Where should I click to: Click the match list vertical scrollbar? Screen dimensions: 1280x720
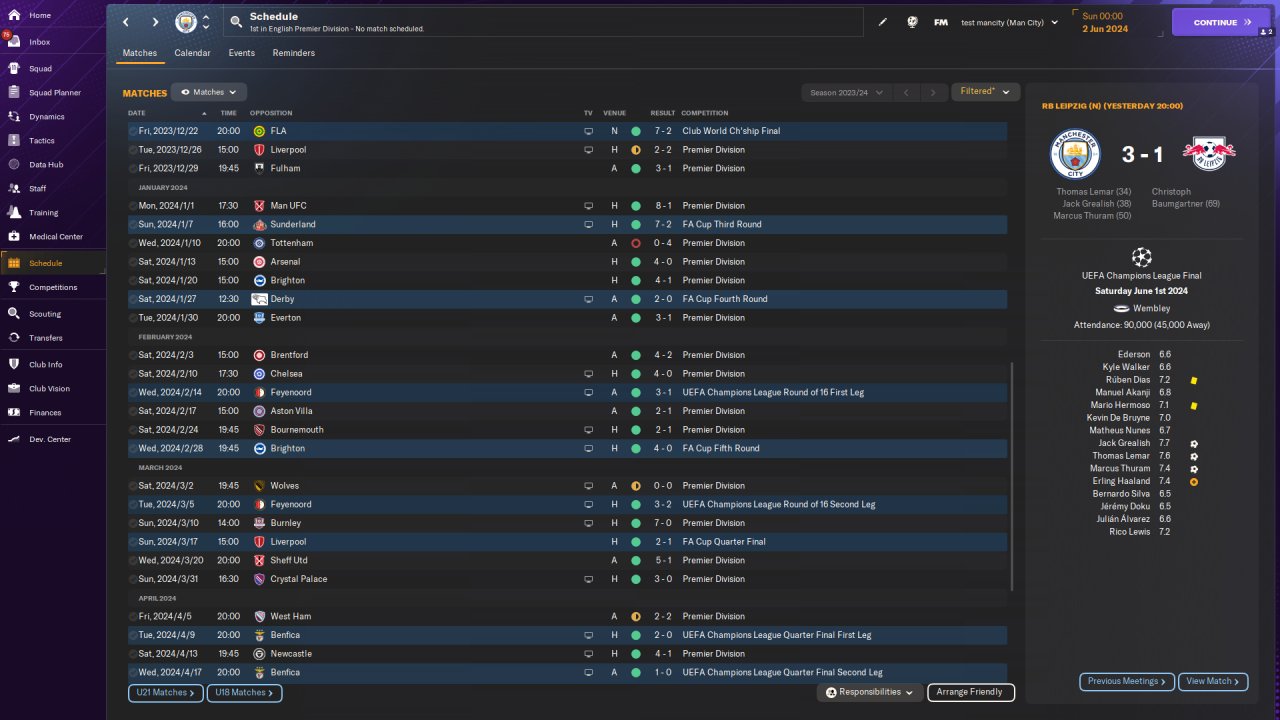coord(1013,476)
